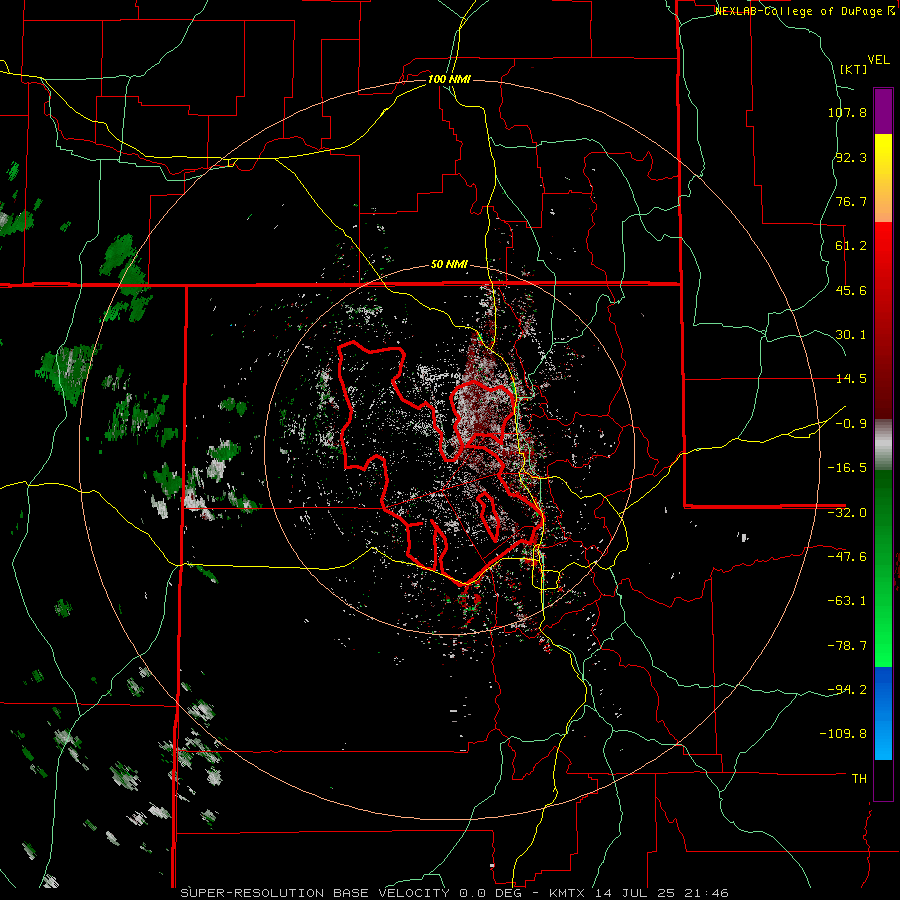The width and height of the screenshot is (900, 900).
Task: Pick the red segment of the velocity color bar
Action: (883, 320)
